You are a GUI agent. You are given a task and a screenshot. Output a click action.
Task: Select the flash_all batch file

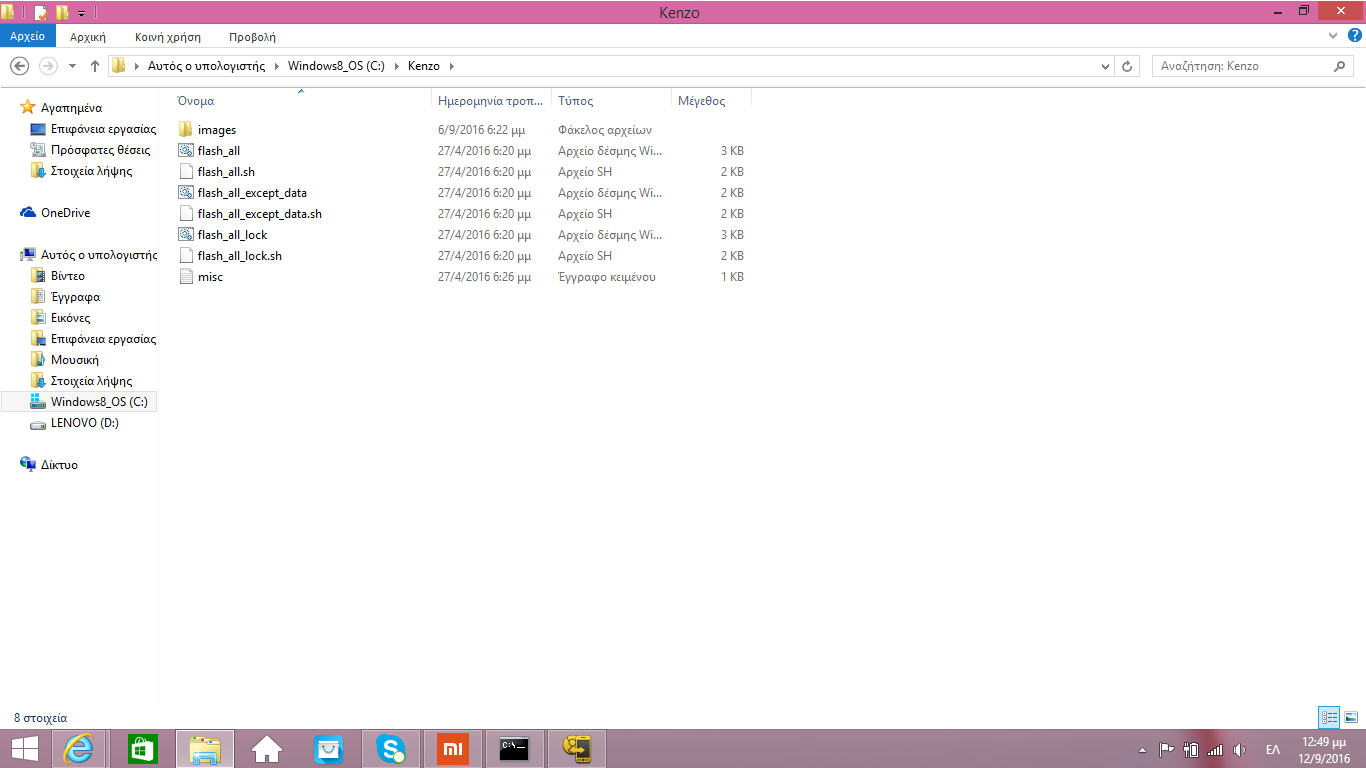(x=218, y=151)
